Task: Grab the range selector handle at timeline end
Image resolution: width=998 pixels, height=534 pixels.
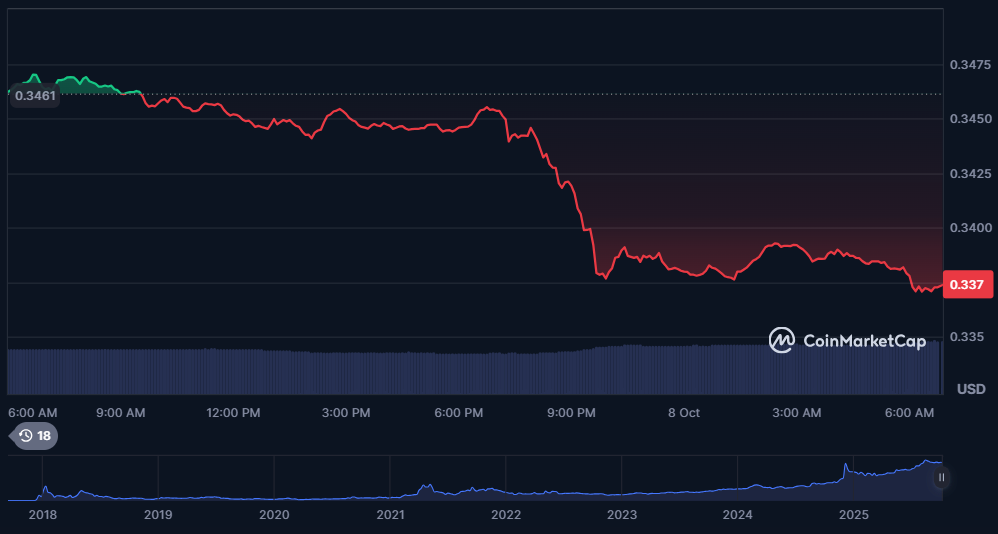Action: pyautogui.click(x=941, y=478)
